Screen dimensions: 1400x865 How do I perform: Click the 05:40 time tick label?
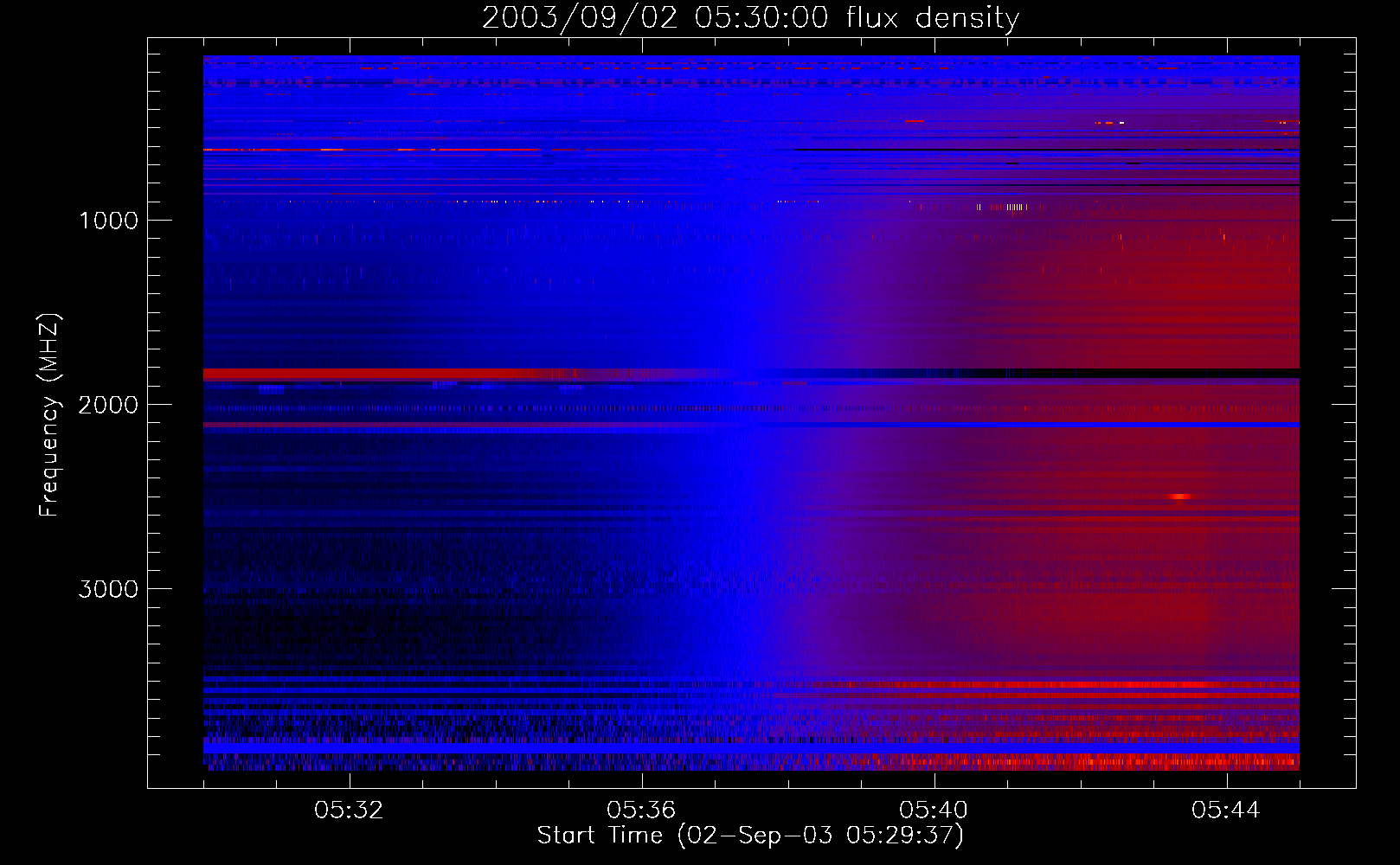coord(934,810)
